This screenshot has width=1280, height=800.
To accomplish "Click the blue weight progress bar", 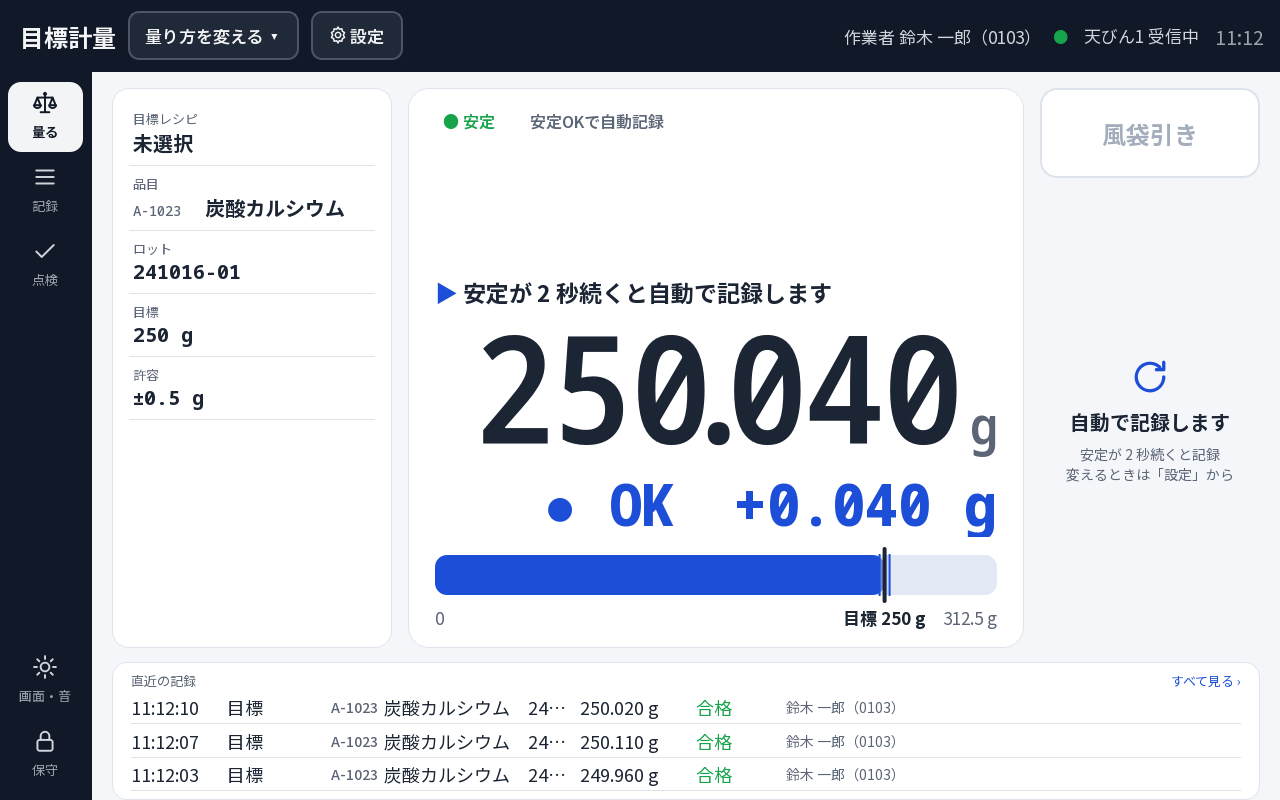I will click(716, 575).
